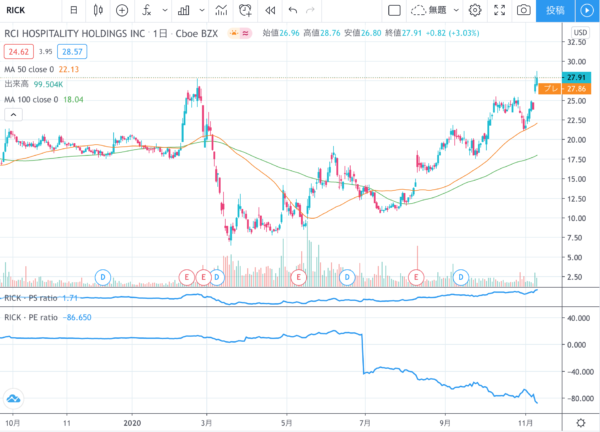Open the 1-day interval selector
The height and width of the screenshot is (432, 600).
(x=74, y=10)
